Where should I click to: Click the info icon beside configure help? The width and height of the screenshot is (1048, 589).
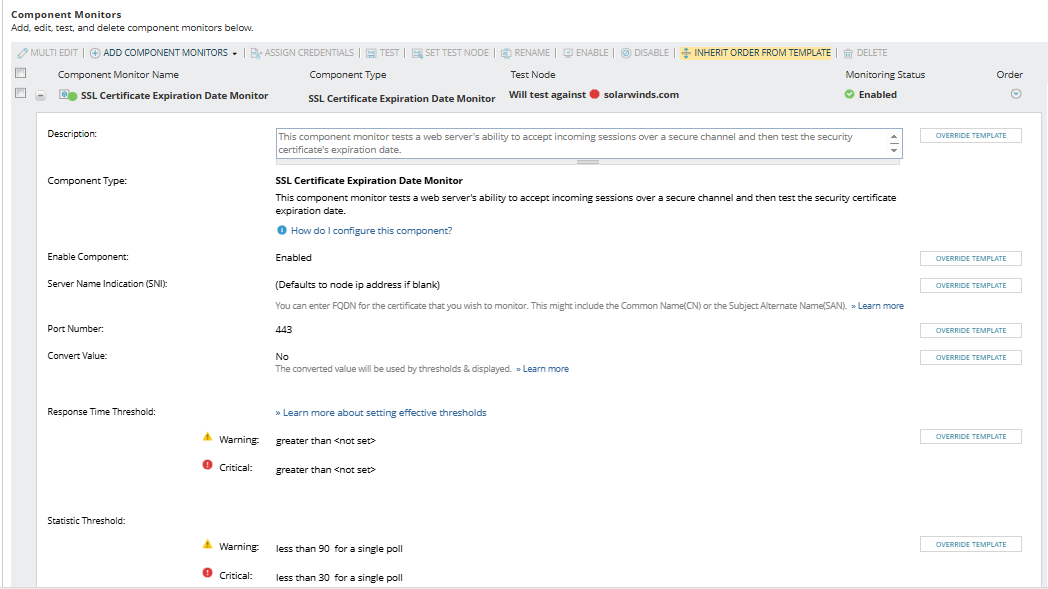[x=282, y=231]
